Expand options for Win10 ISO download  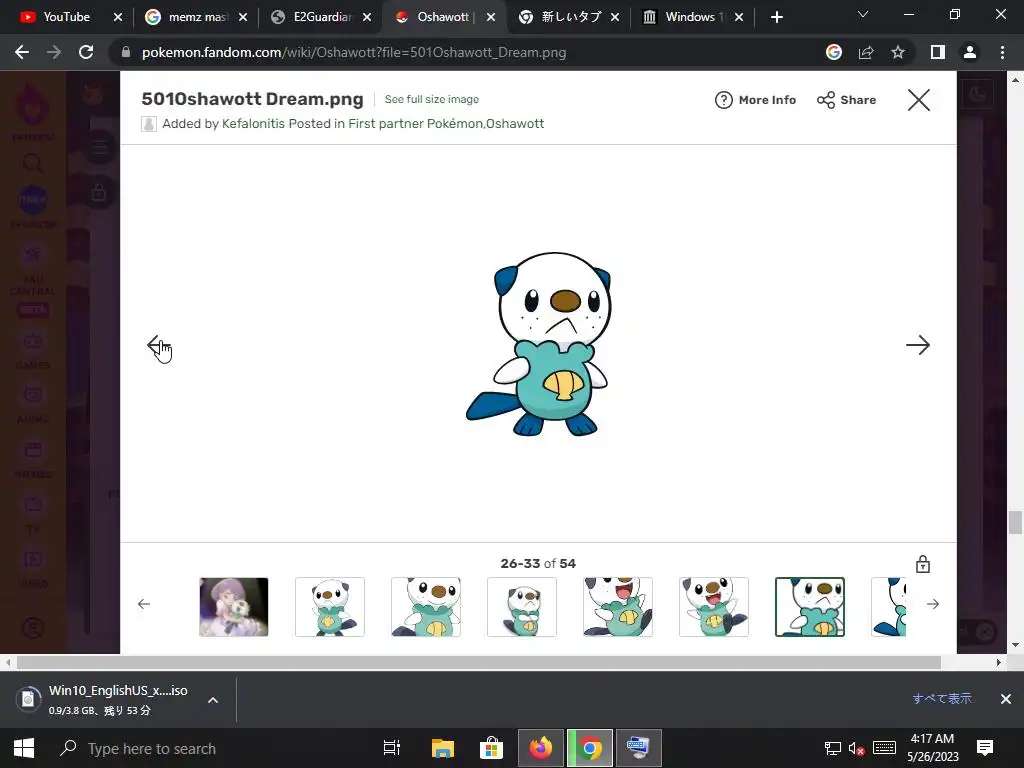tap(213, 700)
